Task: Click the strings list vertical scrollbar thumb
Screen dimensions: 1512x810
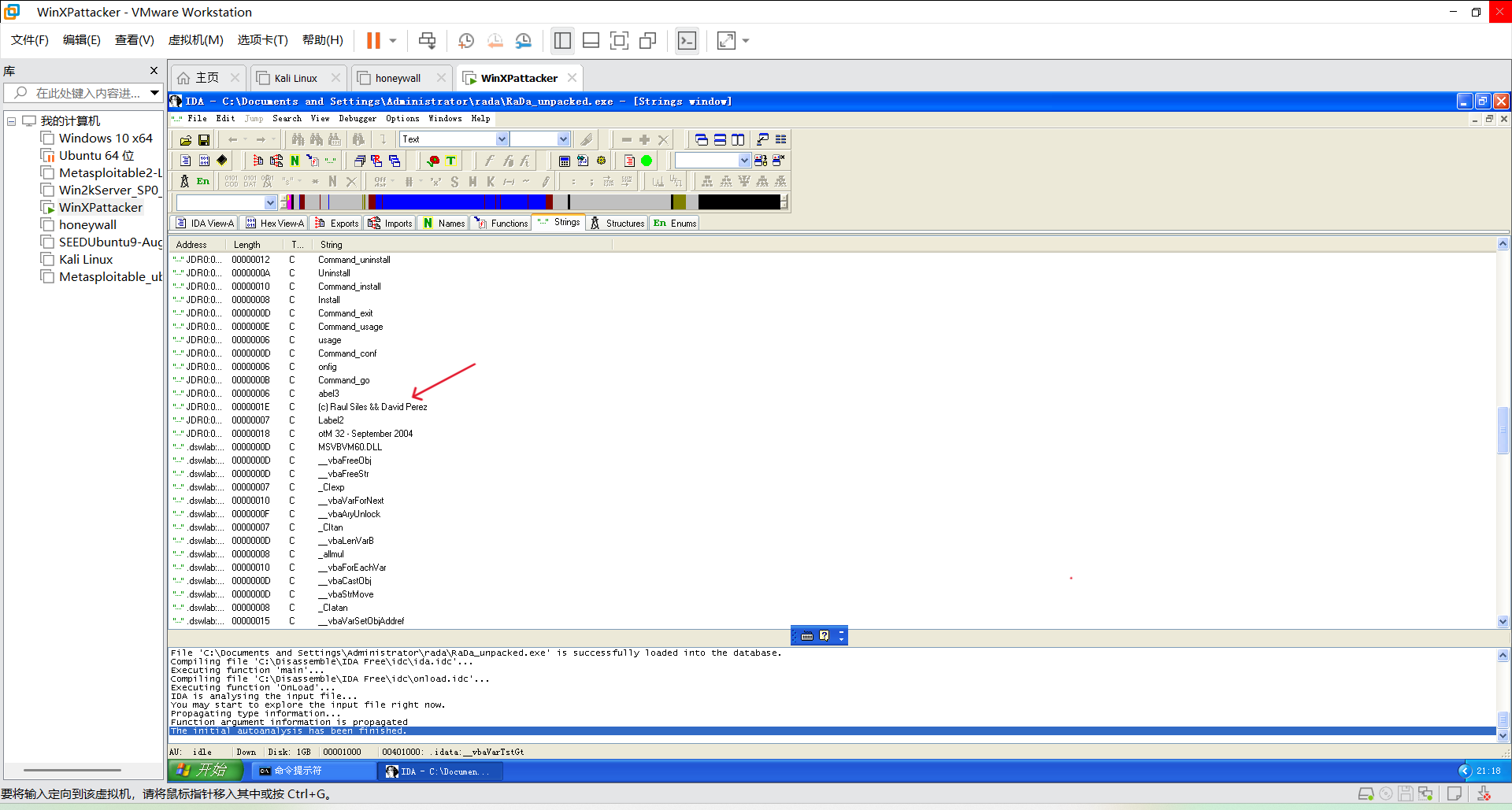Action: [x=1503, y=429]
